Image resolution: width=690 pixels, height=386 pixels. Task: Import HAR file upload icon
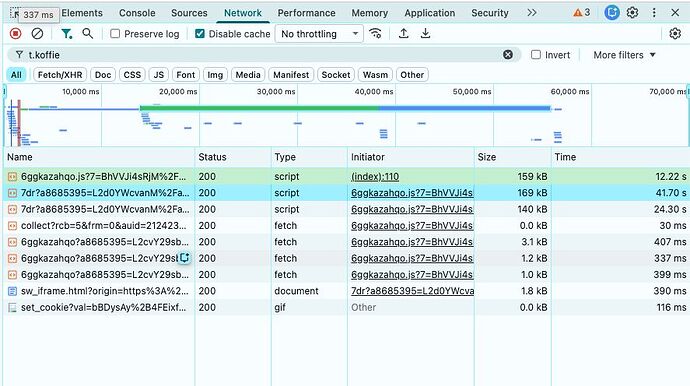tap(404, 33)
